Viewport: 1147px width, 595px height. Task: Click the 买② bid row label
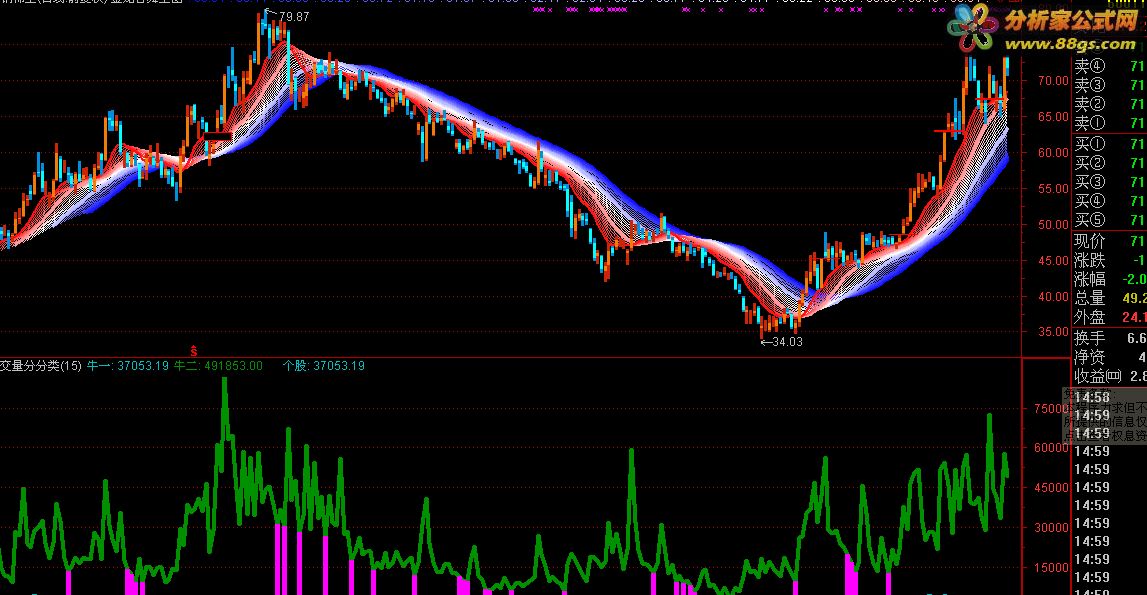(x=1089, y=163)
